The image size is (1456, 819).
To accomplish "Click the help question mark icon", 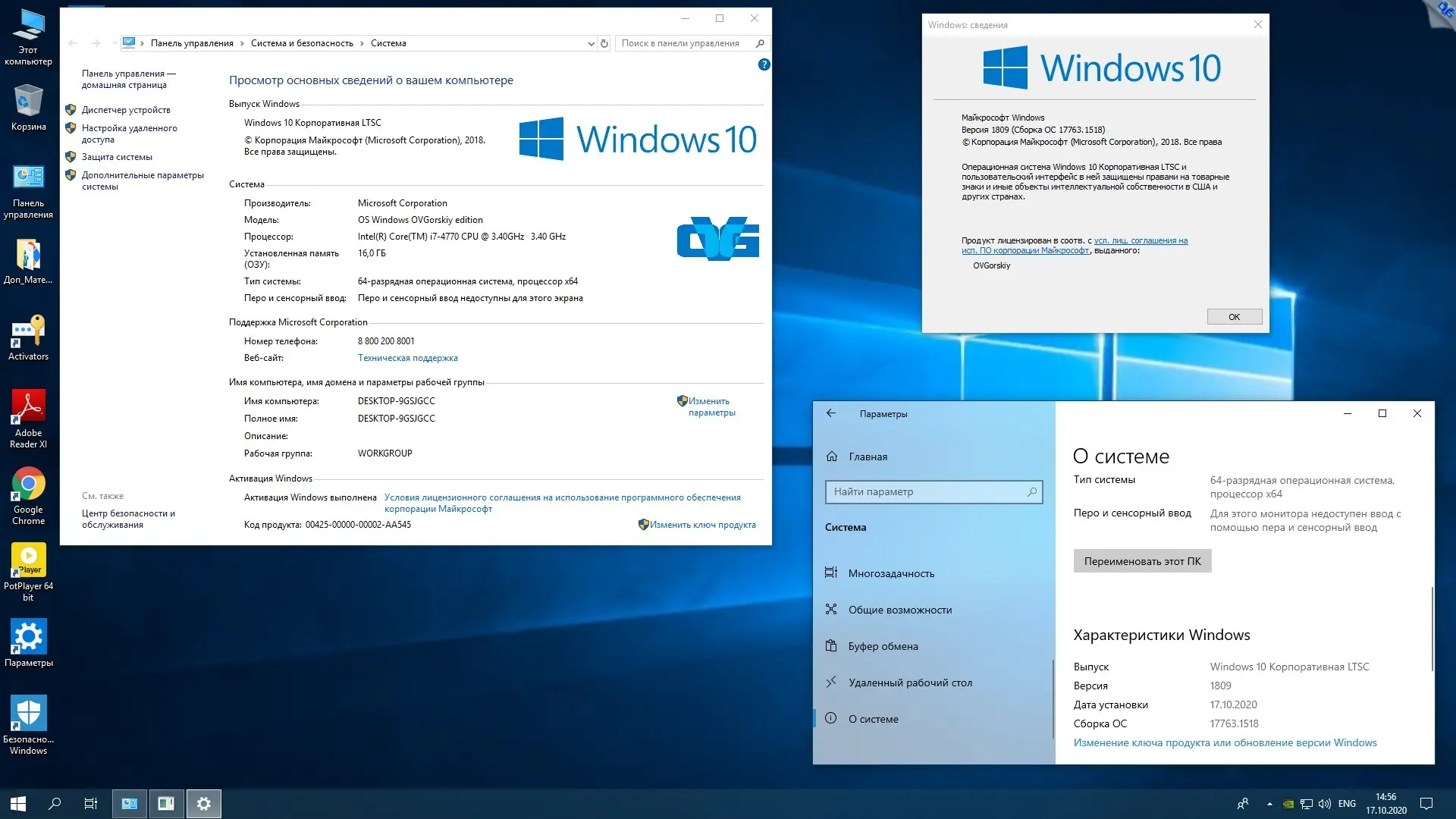I will coord(764,65).
